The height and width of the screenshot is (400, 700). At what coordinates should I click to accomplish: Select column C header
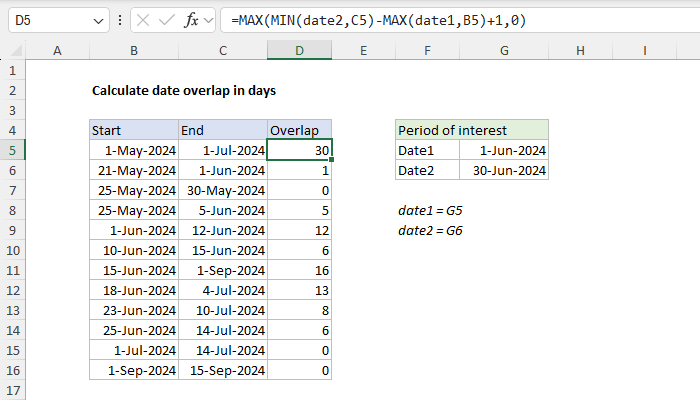coord(223,50)
